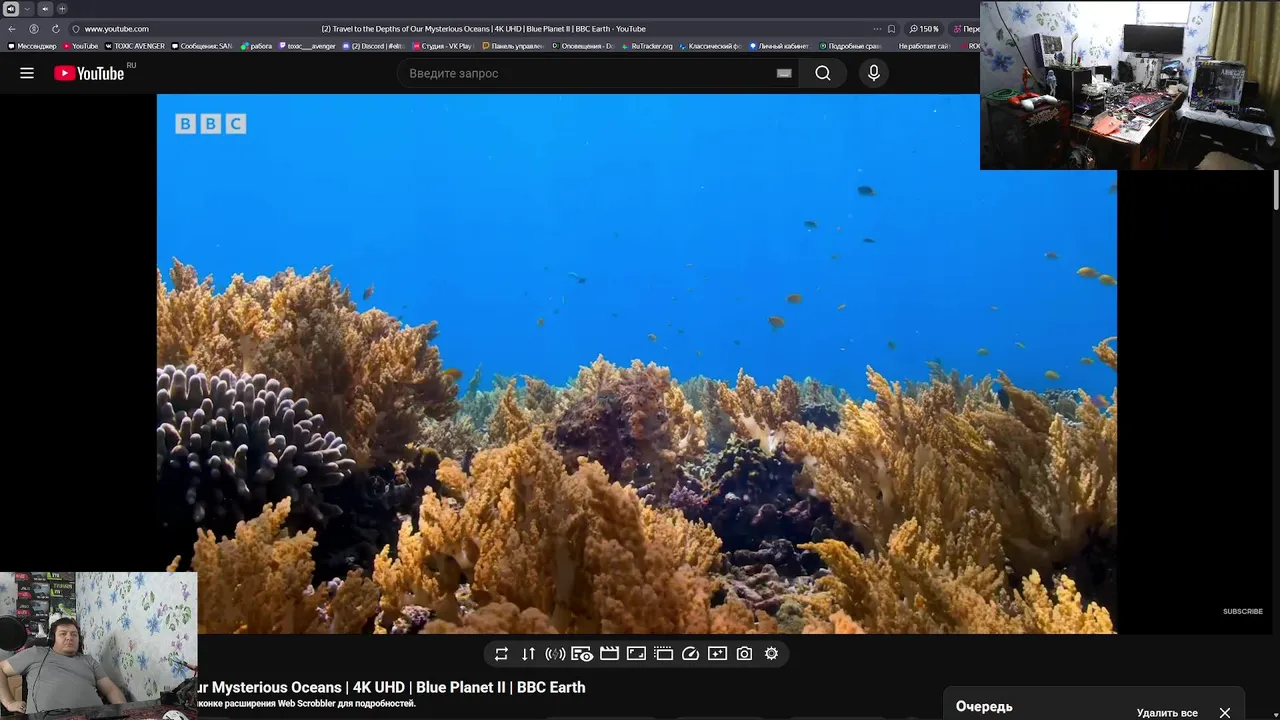The height and width of the screenshot is (720, 1280).
Task: Open the on-screen keyboard in search box
Action: (784, 73)
